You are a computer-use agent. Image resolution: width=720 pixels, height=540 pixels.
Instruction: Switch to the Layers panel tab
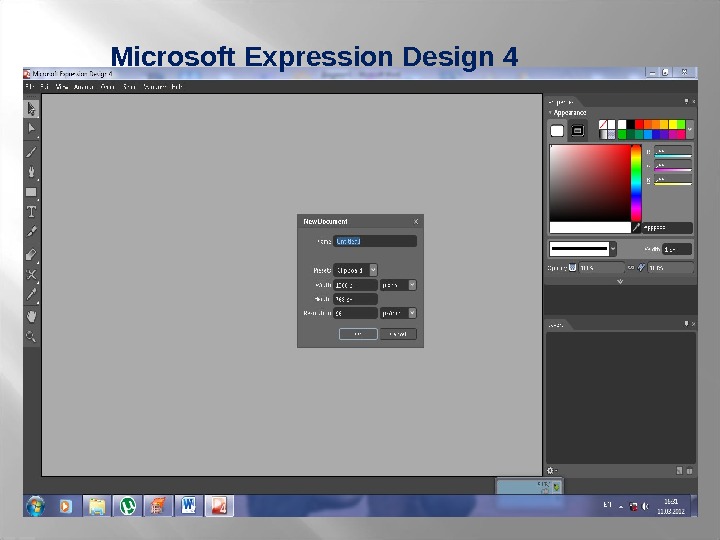click(556, 325)
